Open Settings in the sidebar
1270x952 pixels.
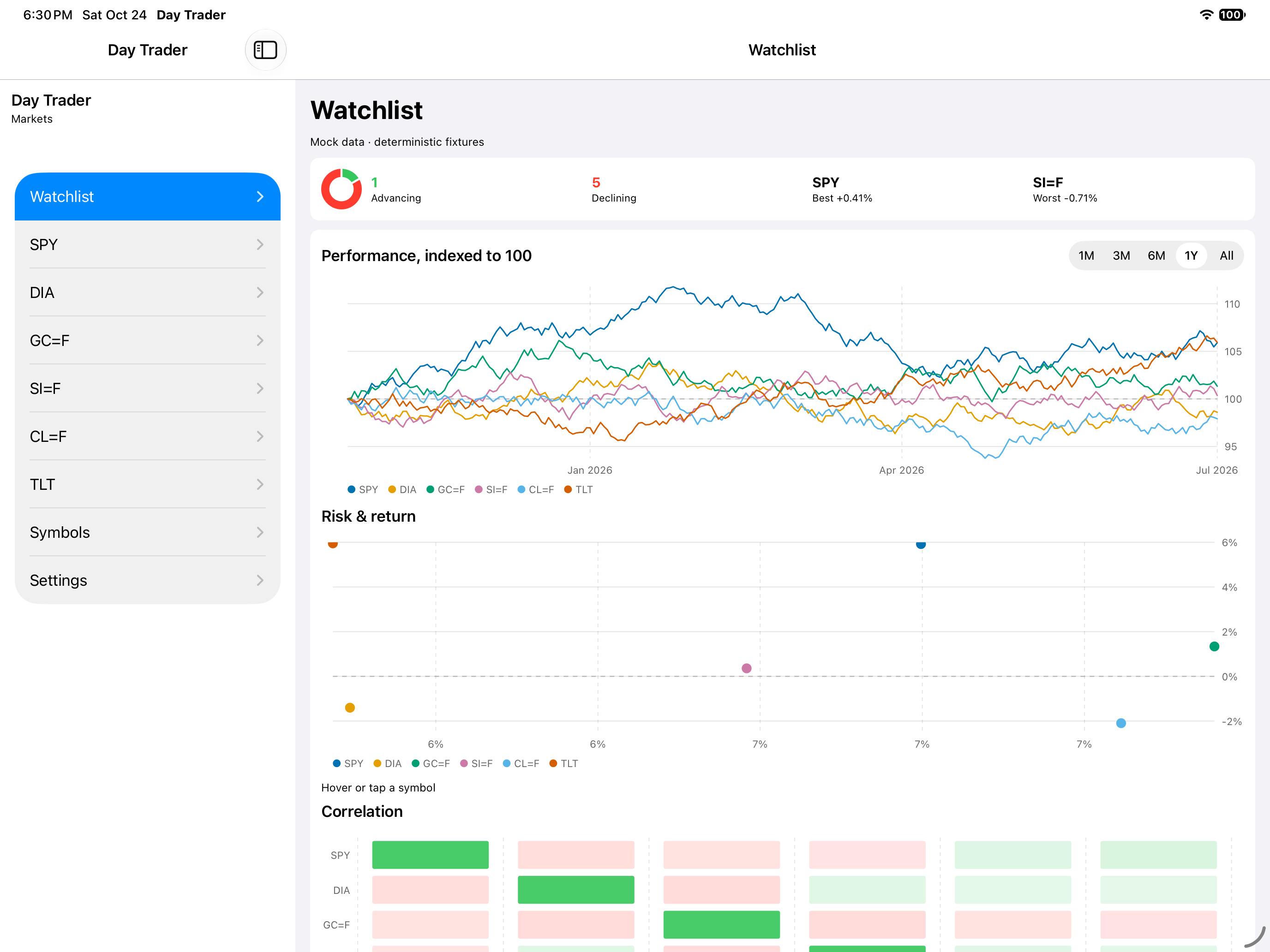(x=148, y=580)
